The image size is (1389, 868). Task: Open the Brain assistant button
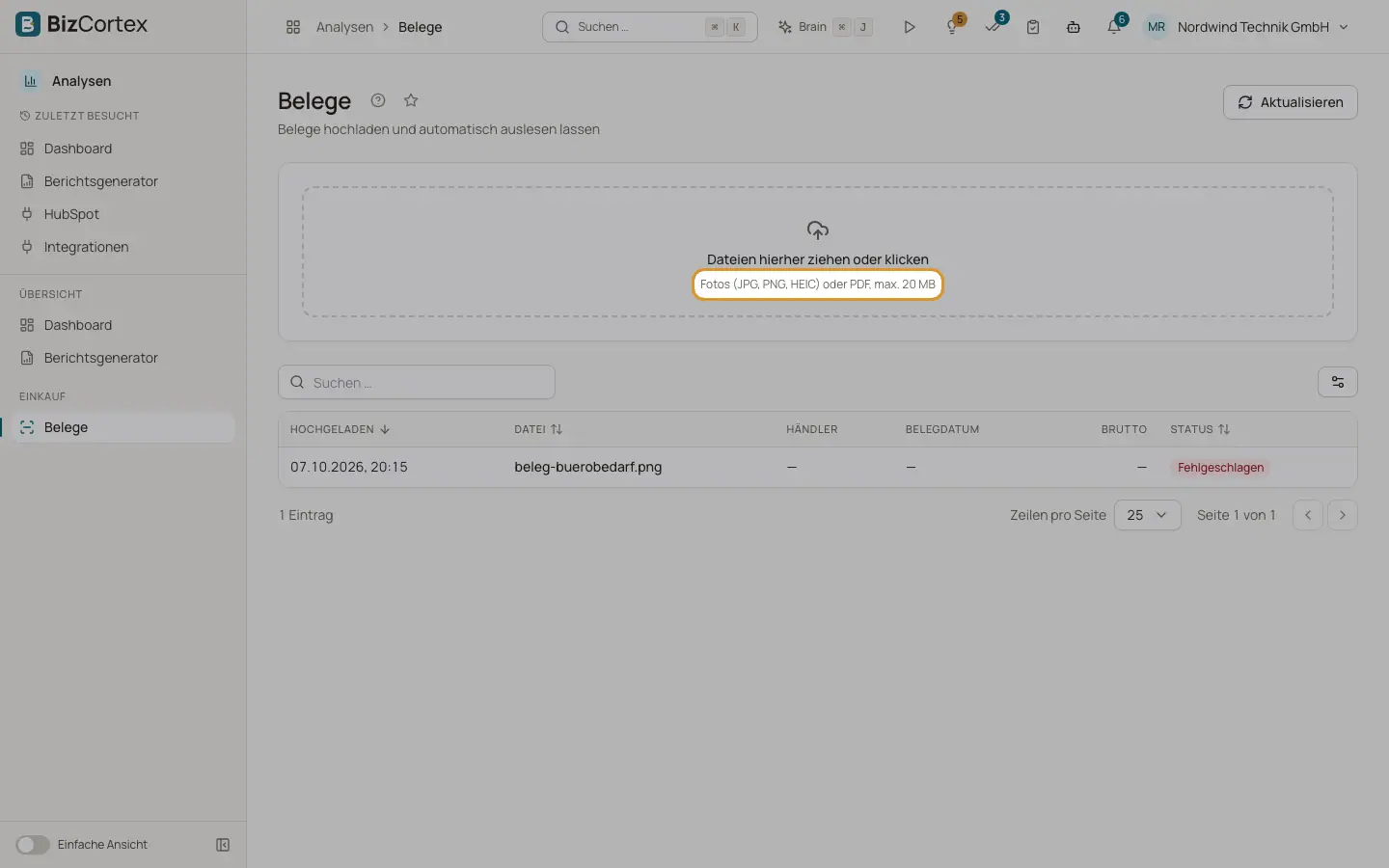click(x=826, y=27)
